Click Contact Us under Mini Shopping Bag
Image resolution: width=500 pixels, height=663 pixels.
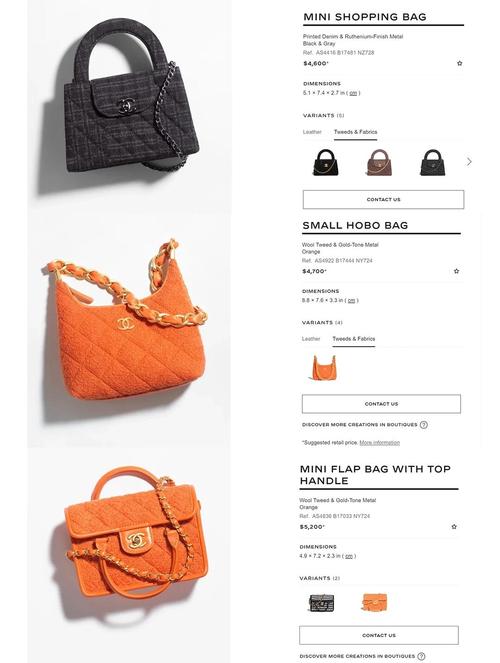pyautogui.click(x=383, y=200)
